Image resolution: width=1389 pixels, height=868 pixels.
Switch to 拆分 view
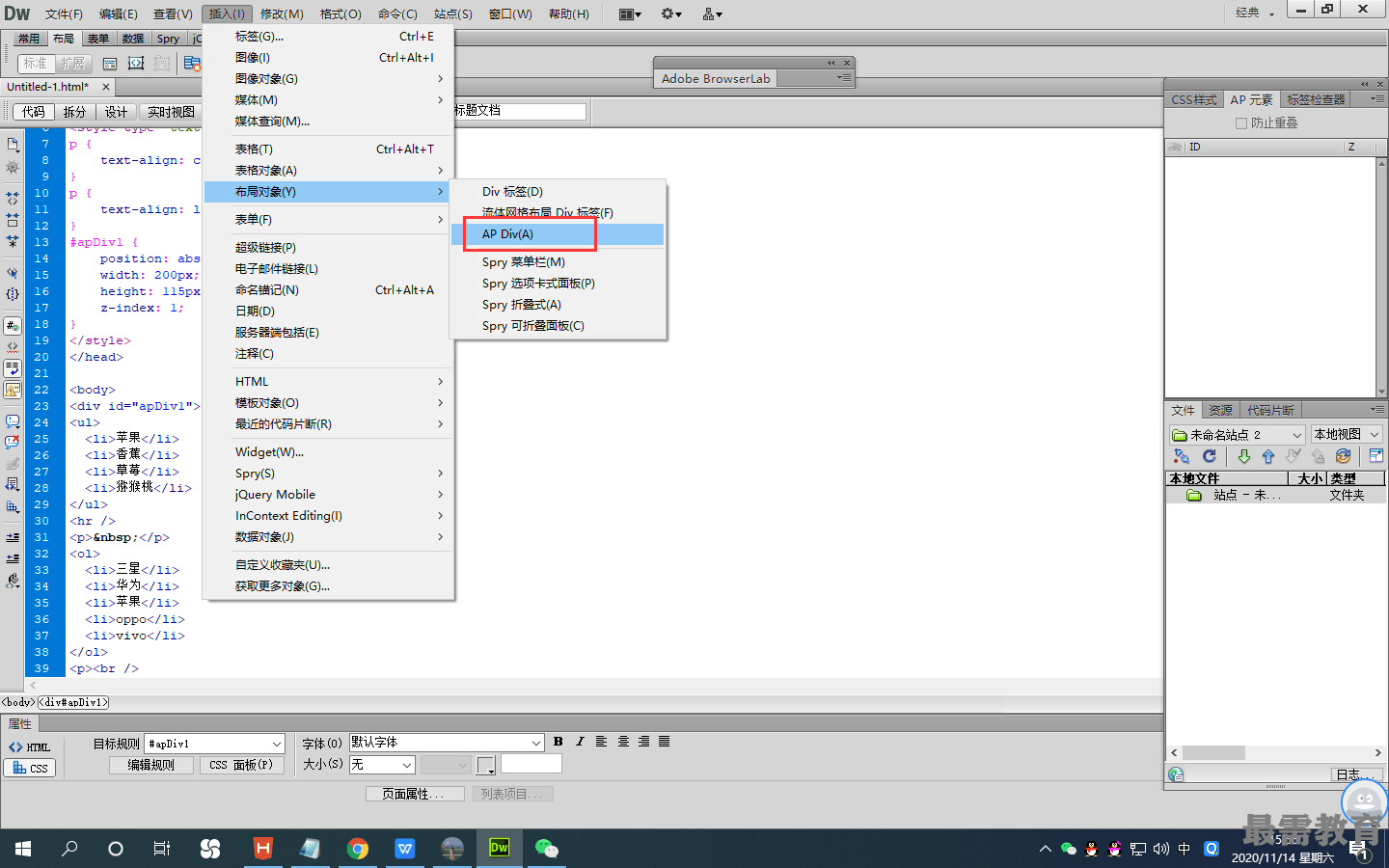pyautogui.click(x=74, y=112)
